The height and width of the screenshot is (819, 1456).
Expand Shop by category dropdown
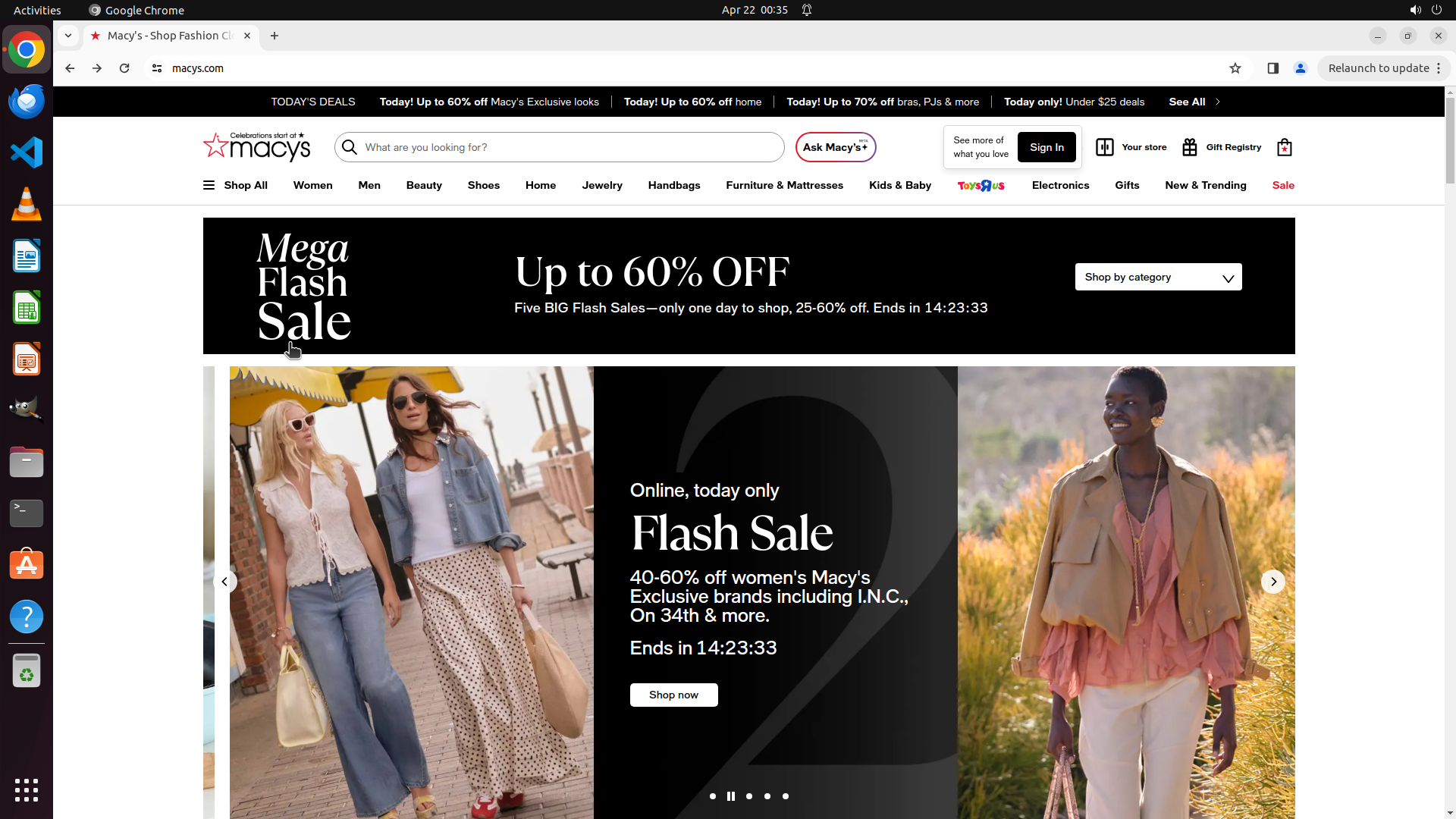click(x=1158, y=277)
